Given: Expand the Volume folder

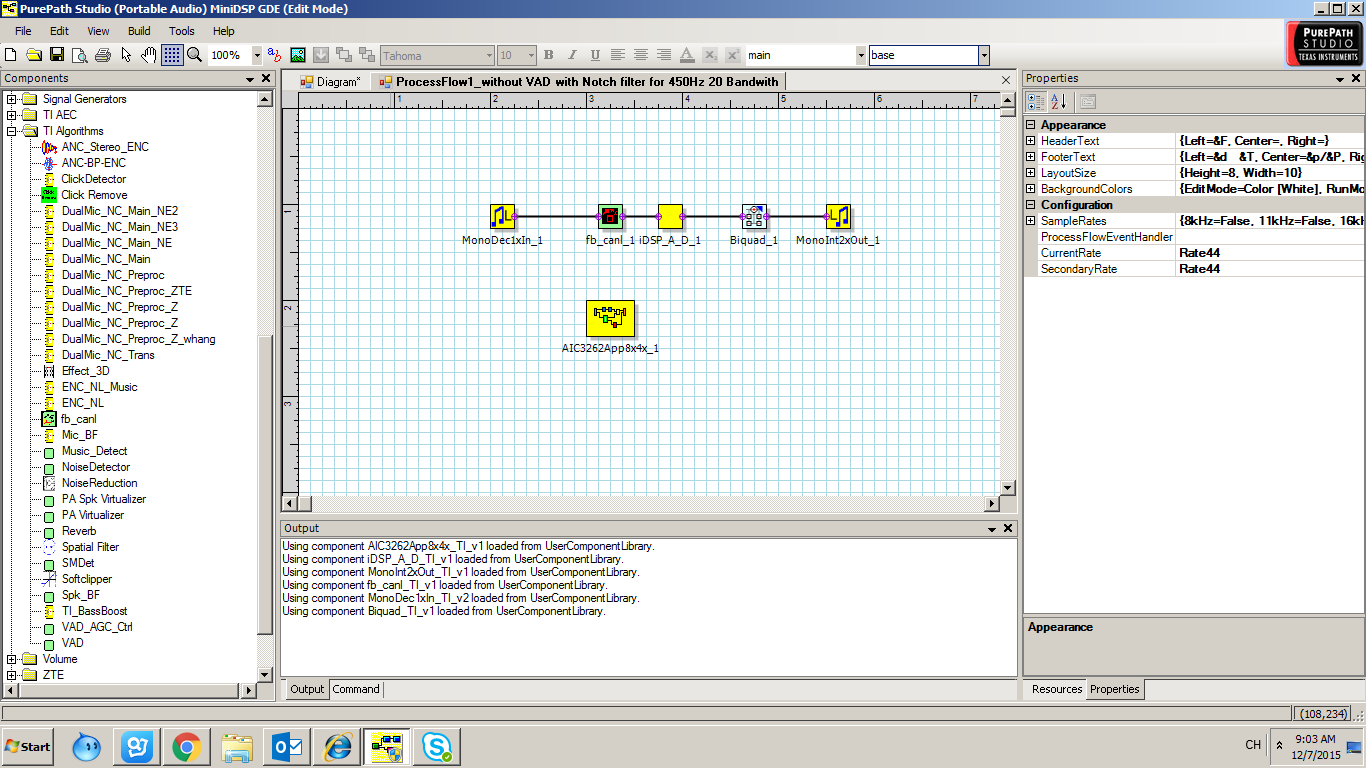Looking at the screenshot, I should pos(12,659).
